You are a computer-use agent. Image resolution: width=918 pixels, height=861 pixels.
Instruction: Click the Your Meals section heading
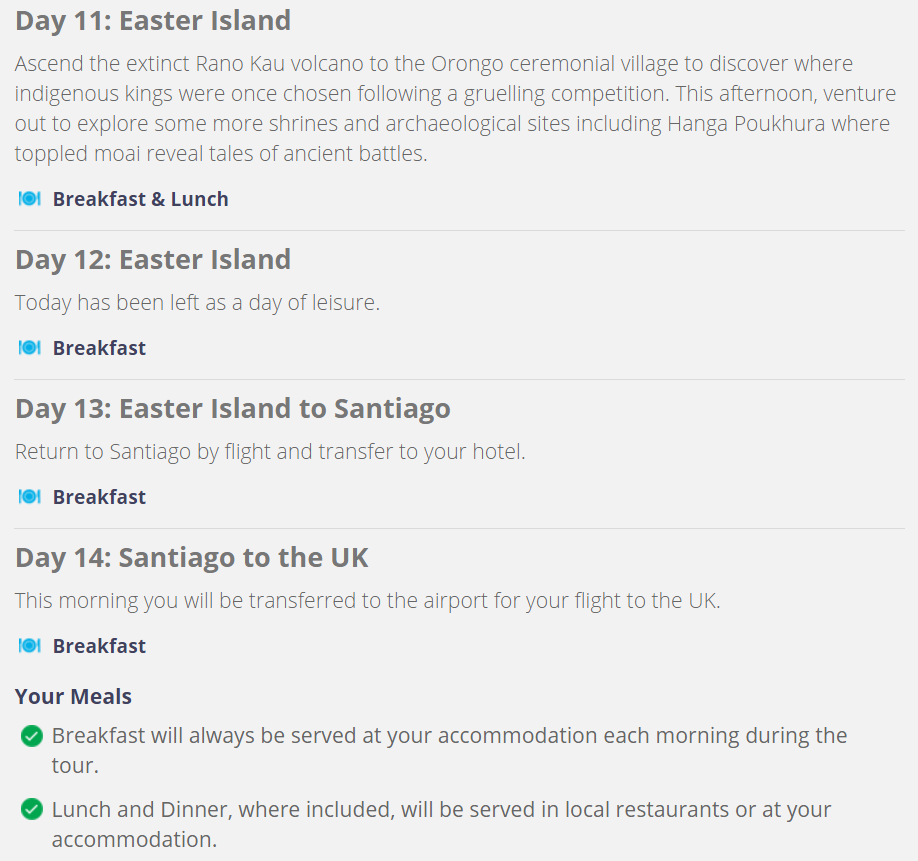[73, 697]
